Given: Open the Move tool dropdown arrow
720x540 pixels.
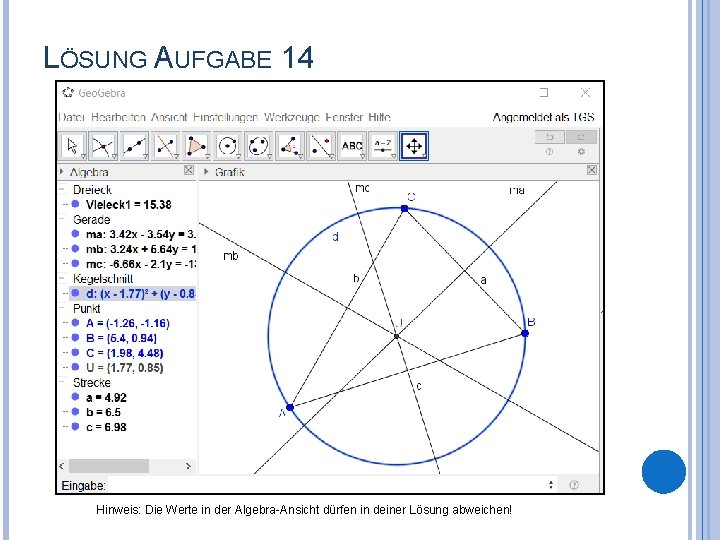Looking at the screenshot, I should click(83, 157).
